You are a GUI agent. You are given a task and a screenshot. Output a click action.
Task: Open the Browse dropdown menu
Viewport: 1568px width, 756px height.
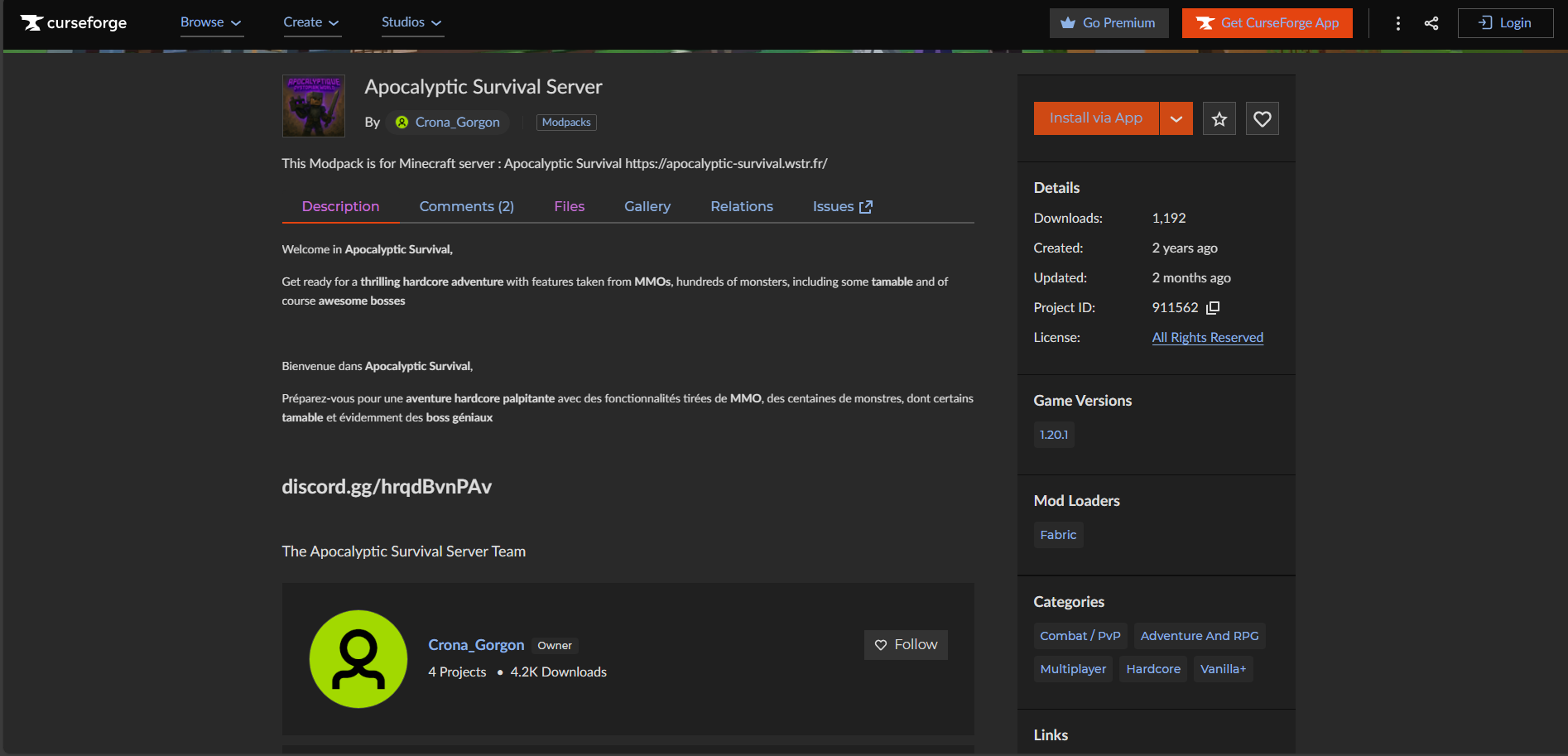point(211,22)
